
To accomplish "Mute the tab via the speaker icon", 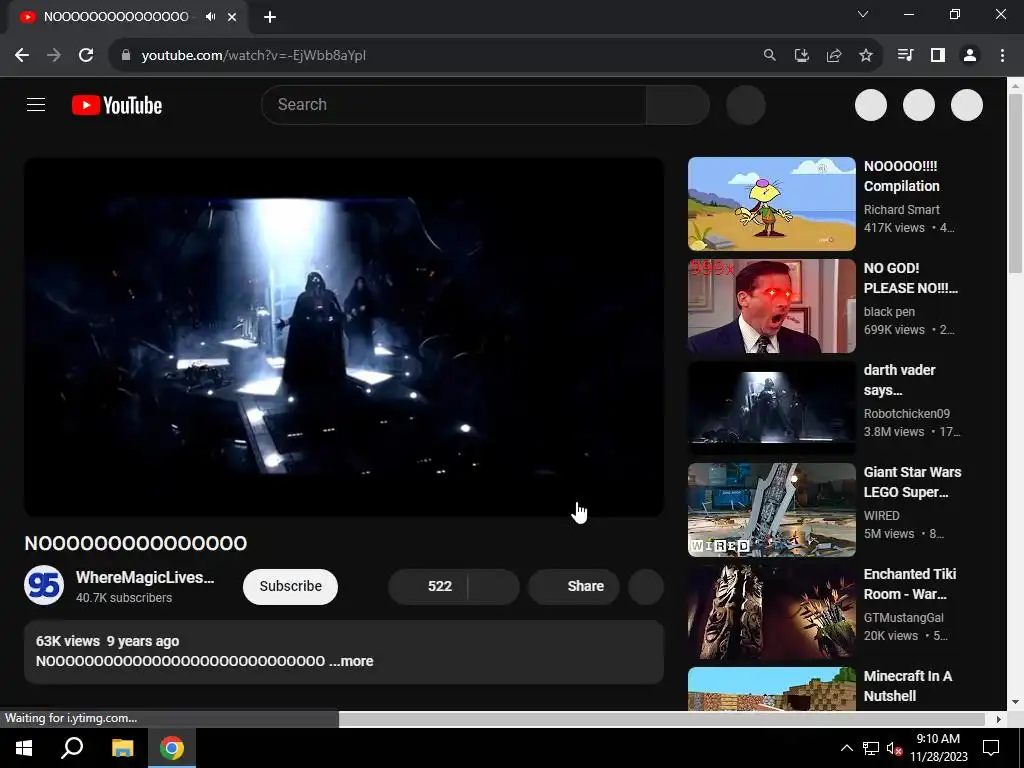I will click(210, 17).
